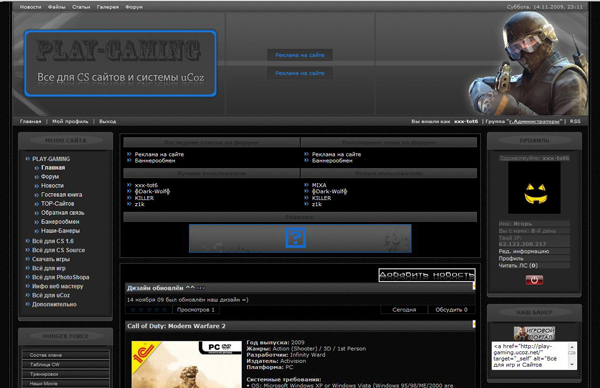Click the rating stars under design news
The height and width of the screenshot is (388, 600).
148,310
